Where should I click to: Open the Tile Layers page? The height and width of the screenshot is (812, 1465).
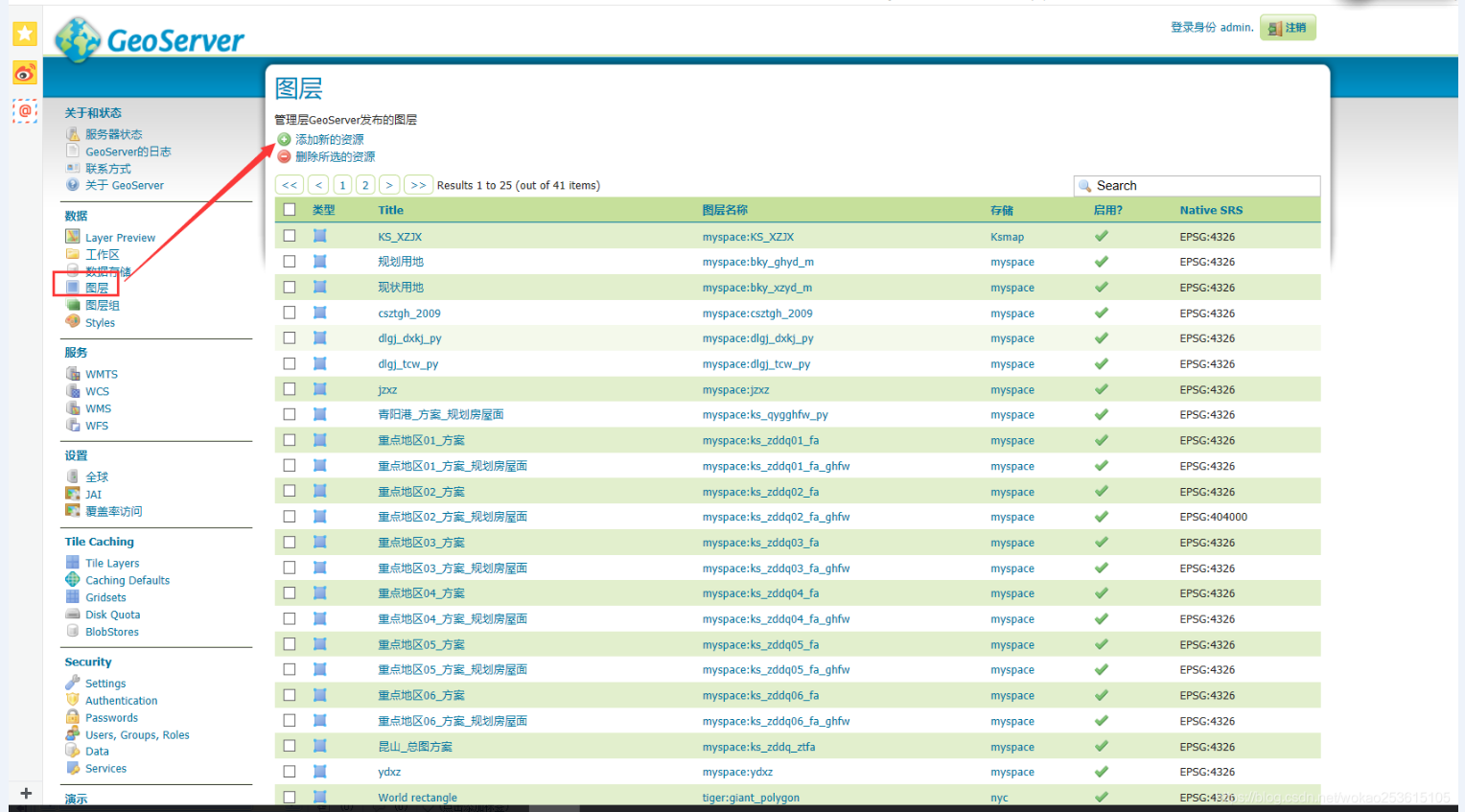pos(111,563)
